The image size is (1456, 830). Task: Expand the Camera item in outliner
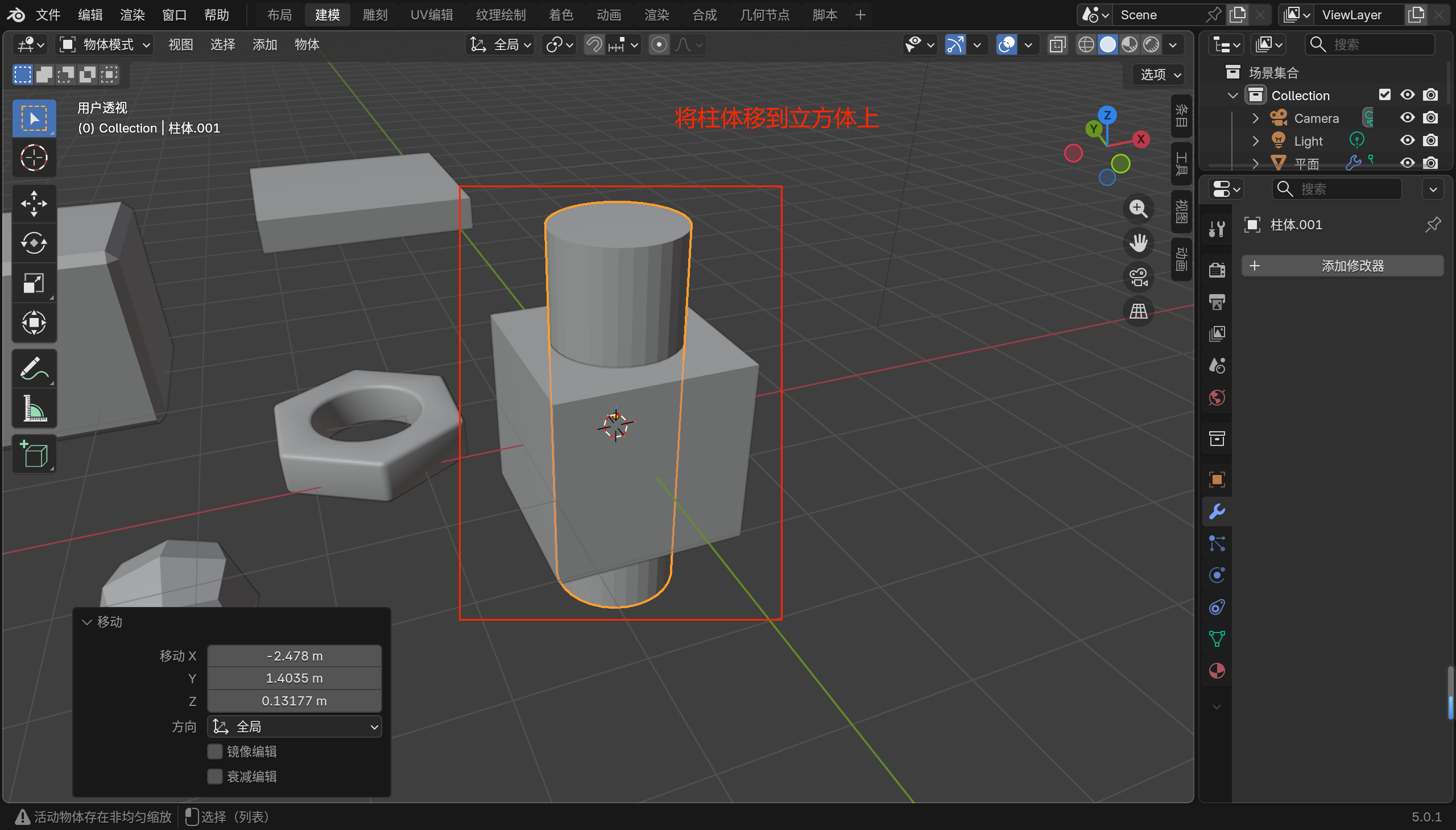tap(1255, 118)
